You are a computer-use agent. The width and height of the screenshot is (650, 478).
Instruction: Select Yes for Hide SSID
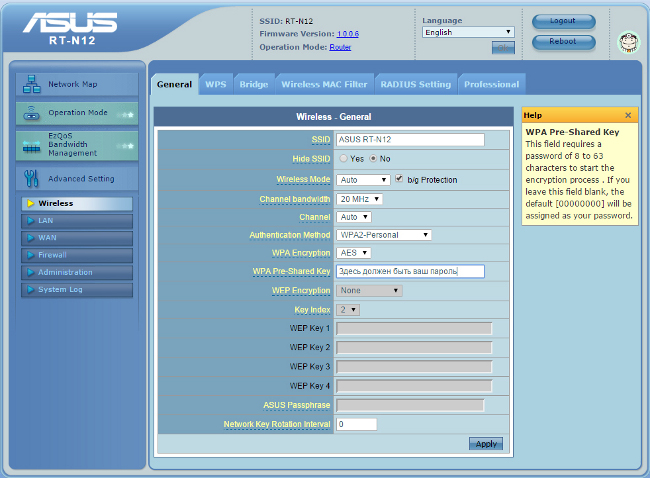(x=343, y=158)
